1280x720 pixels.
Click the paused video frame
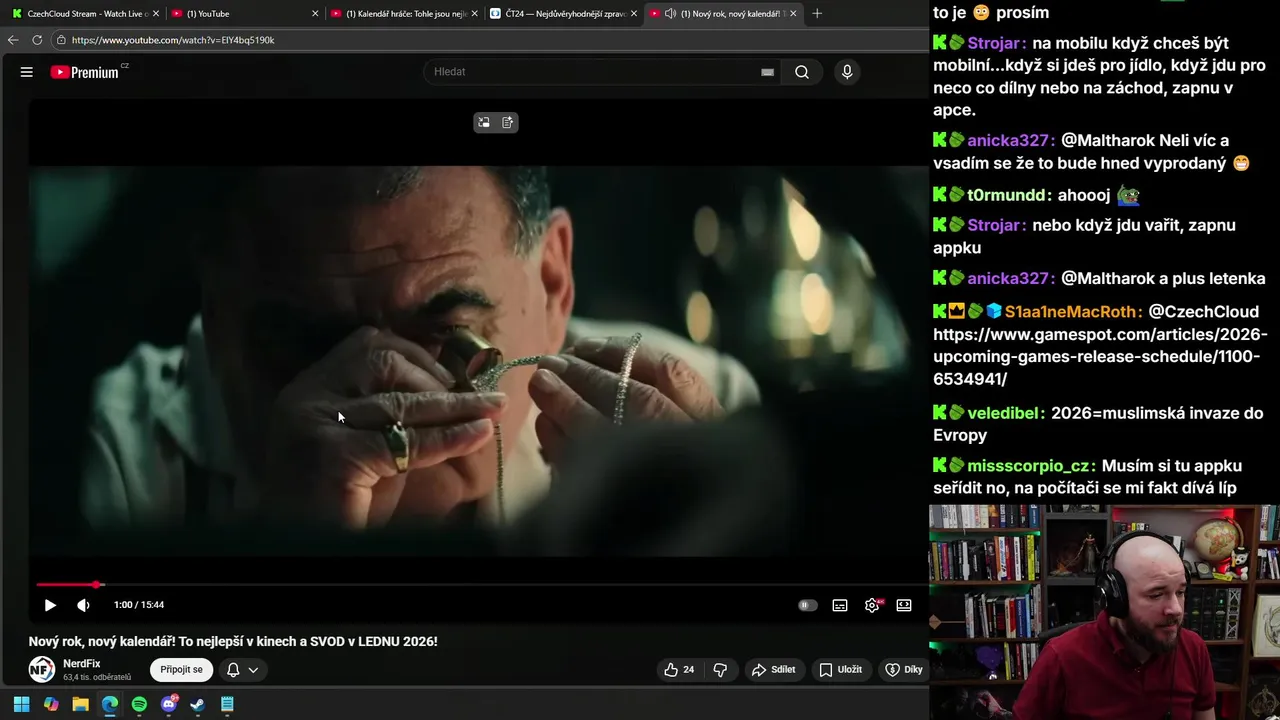coord(478,360)
